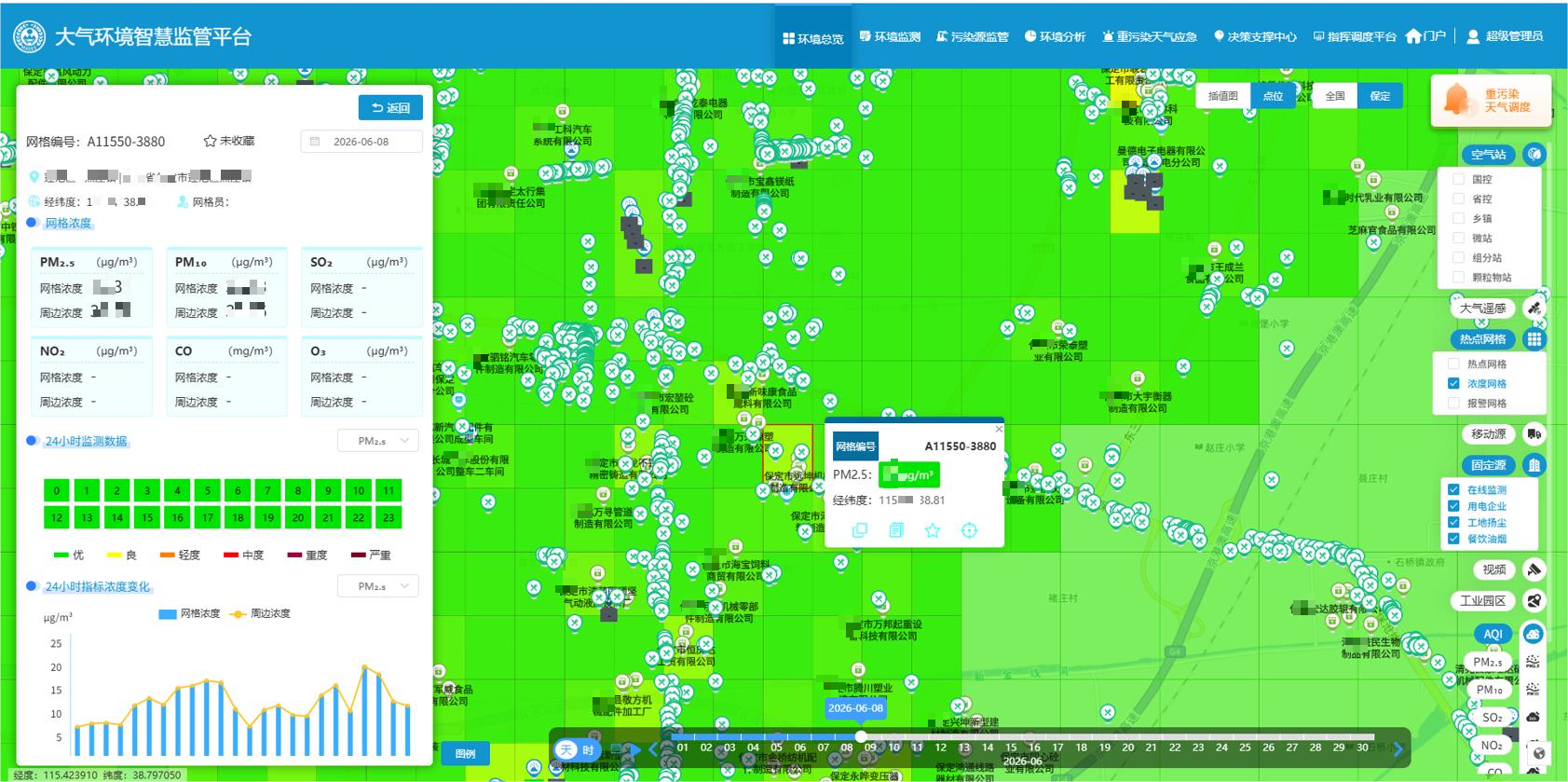This screenshot has width=1568, height=782.
Task: Click the 大气遥感 satellite icon
Action: [x=1534, y=309]
